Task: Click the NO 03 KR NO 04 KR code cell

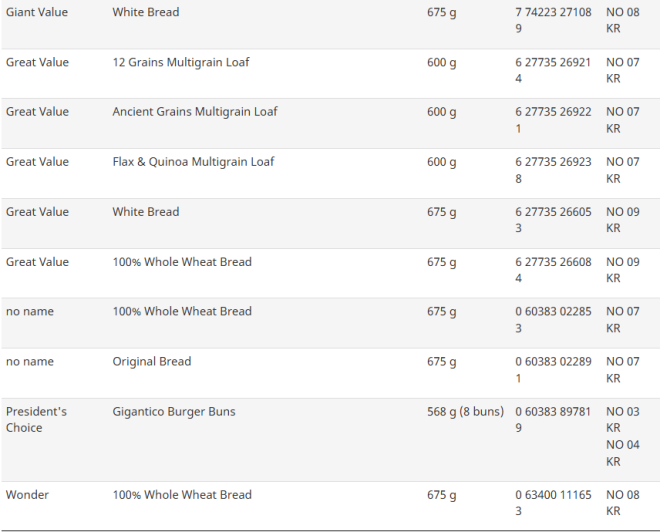Action: point(622,436)
